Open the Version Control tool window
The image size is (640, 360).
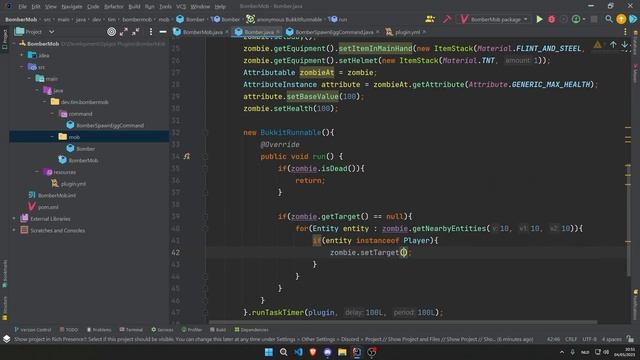pyautogui.click(x=33, y=329)
